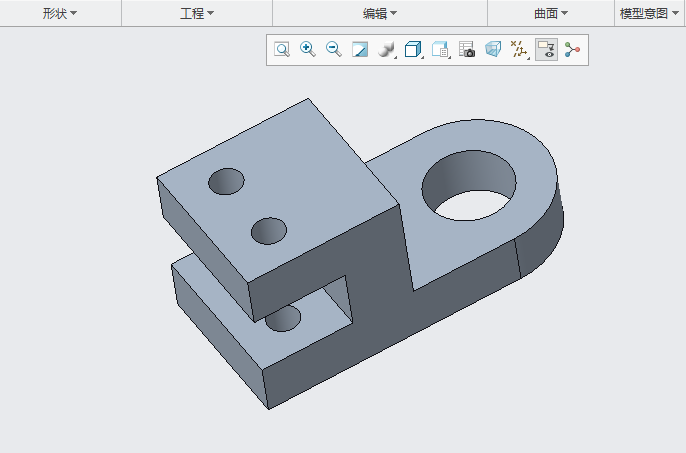Screen dimensions: 686x453
Task: Click the Refit zoom-to-fit icon
Action: 282,50
